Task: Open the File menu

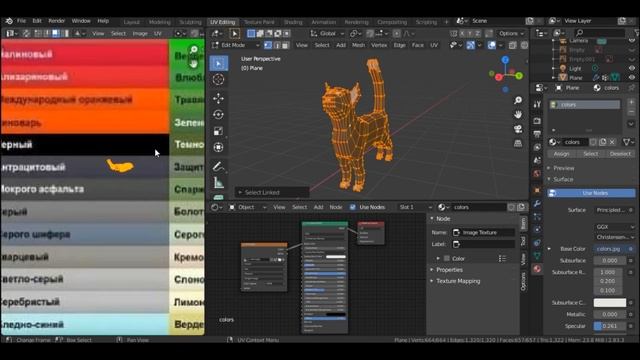Action: 21,21
